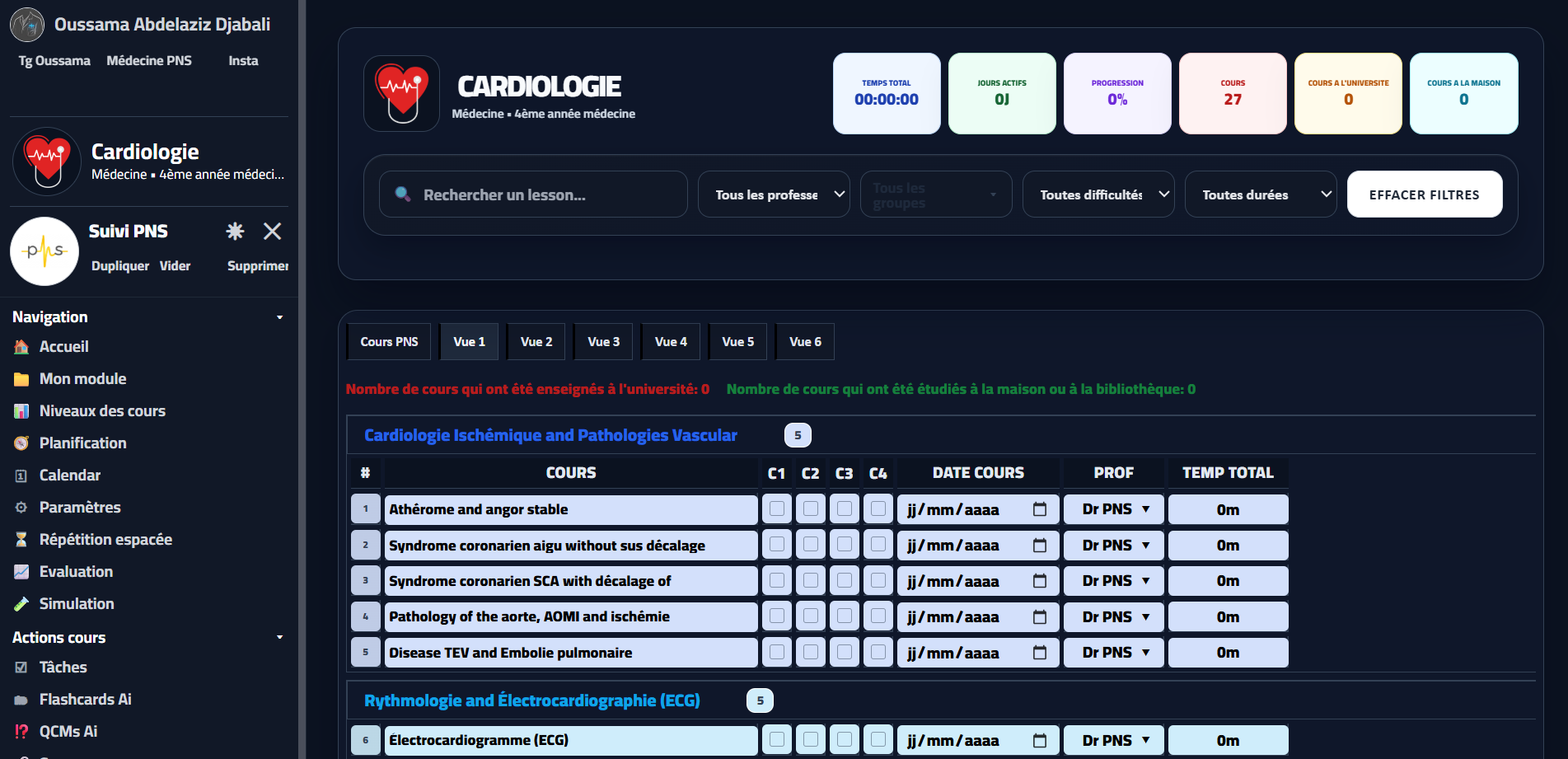Switch to the Vue 3 tab
The height and width of the screenshot is (759, 1568).
(603, 342)
